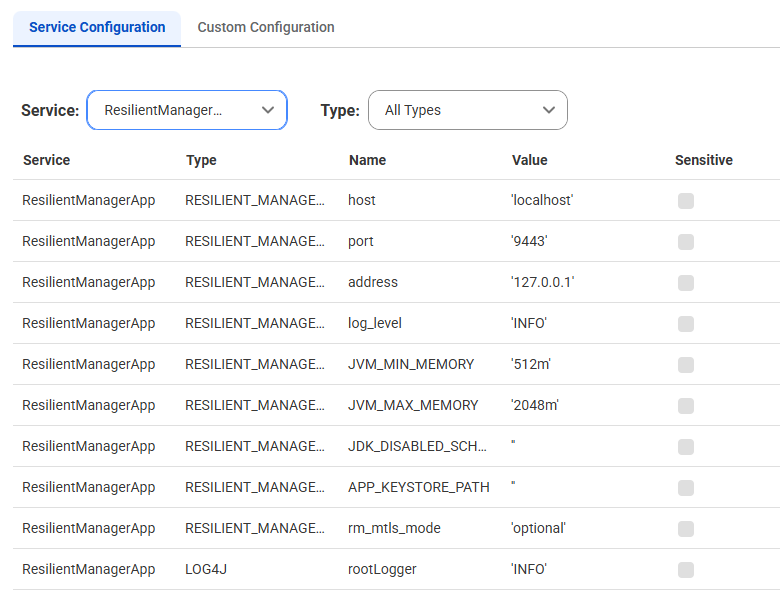Click empty value cell of APP_KEYSTORE_PATH row

tap(513, 484)
